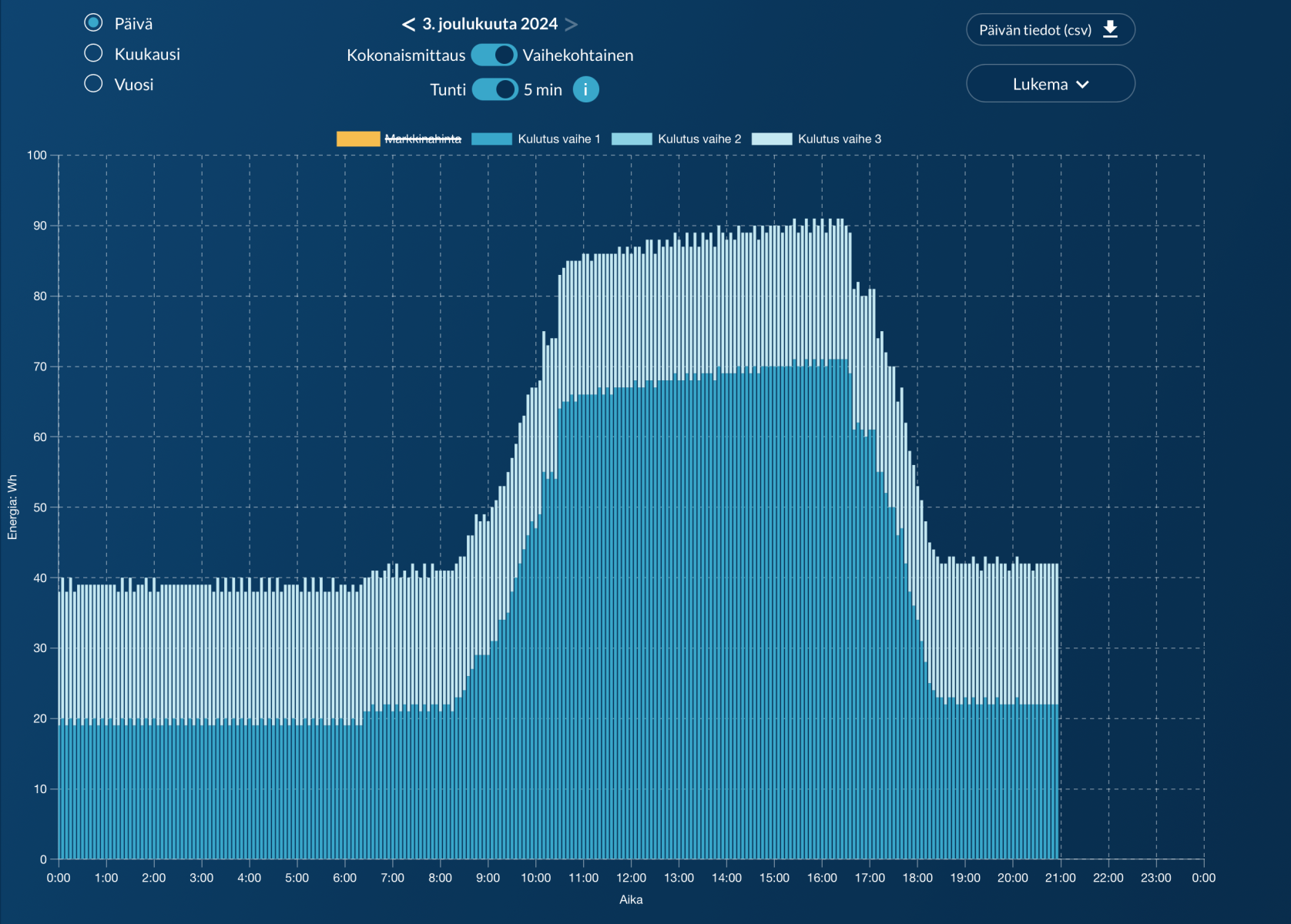
Task: Select the Kuukausi radio button
Action: tap(93, 53)
